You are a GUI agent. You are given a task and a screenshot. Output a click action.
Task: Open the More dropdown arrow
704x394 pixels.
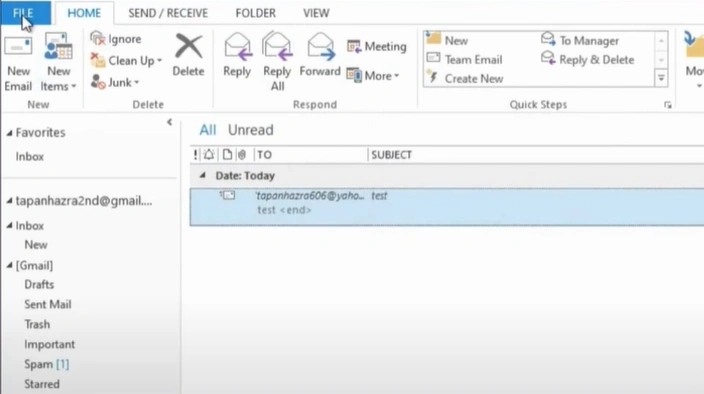[396, 76]
